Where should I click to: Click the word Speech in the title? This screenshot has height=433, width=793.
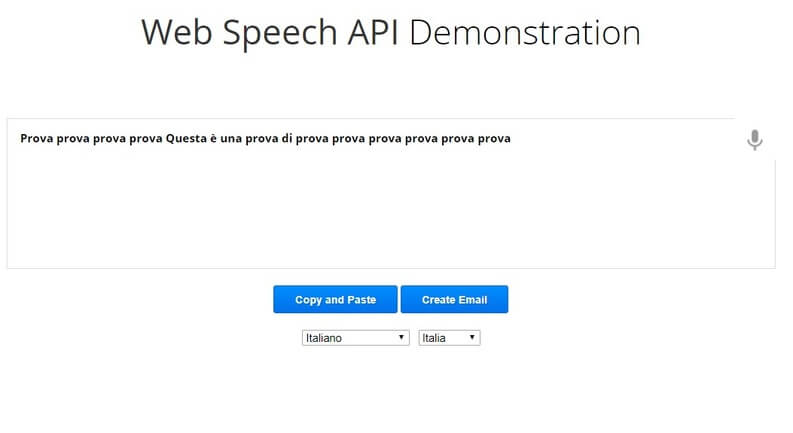pyautogui.click(x=280, y=34)
